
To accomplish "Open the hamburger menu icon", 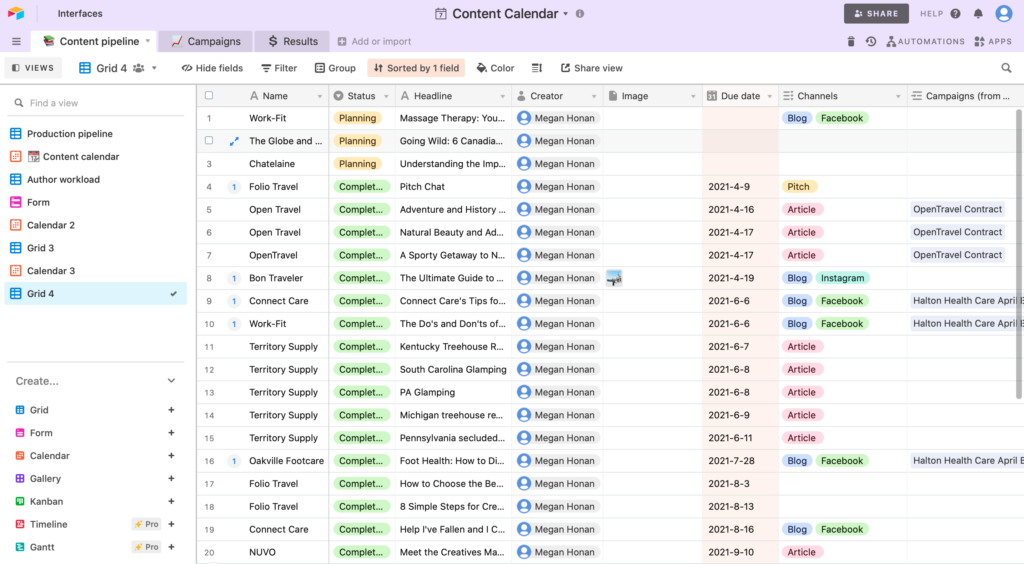I will click(16, 41).
